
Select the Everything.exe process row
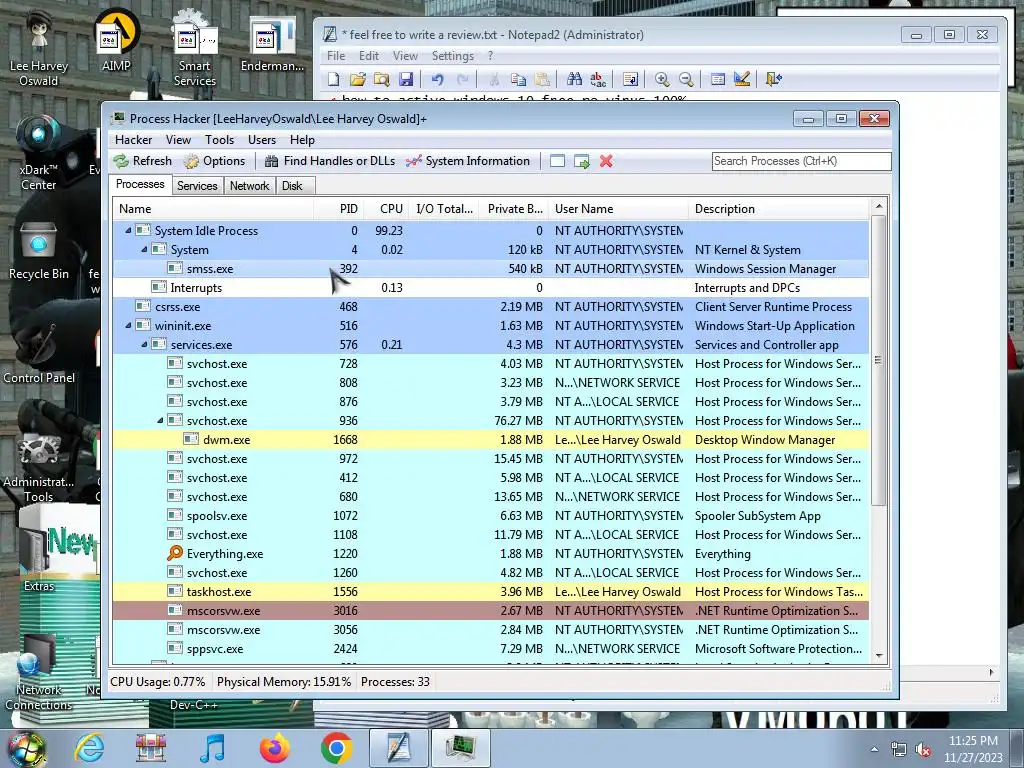pyautogui.click(x=491, y=554)
